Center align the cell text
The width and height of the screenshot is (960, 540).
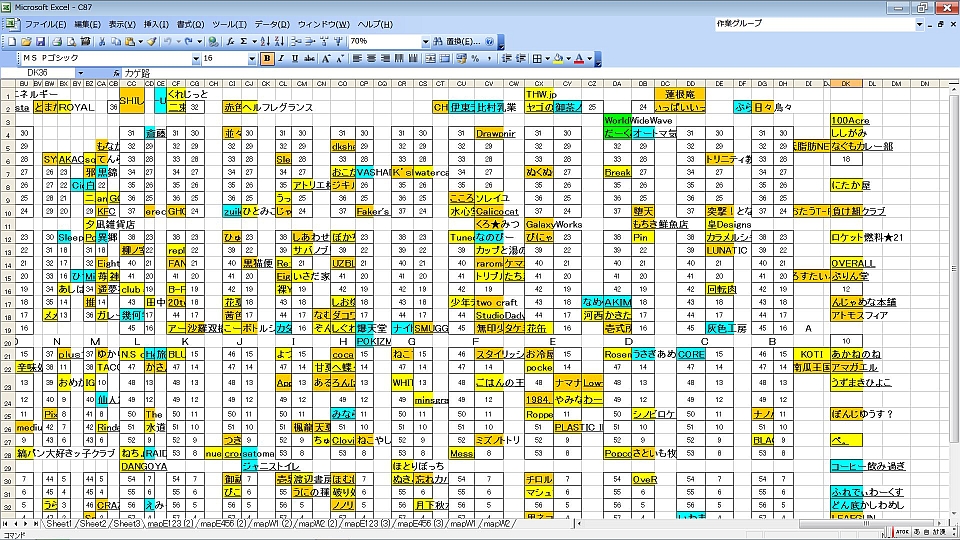371,59
